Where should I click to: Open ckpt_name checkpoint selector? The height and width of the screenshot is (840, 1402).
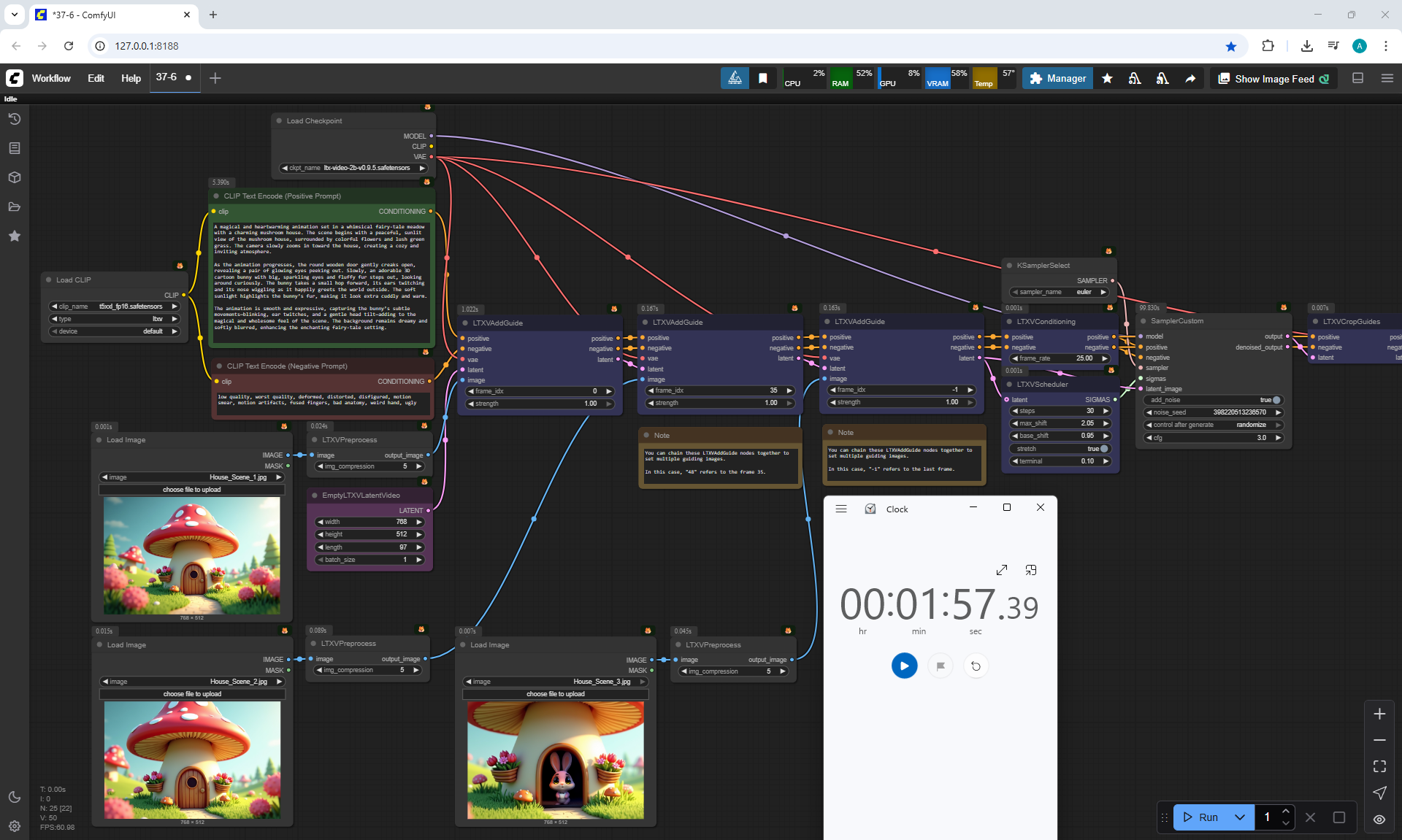tap(353, 168)
